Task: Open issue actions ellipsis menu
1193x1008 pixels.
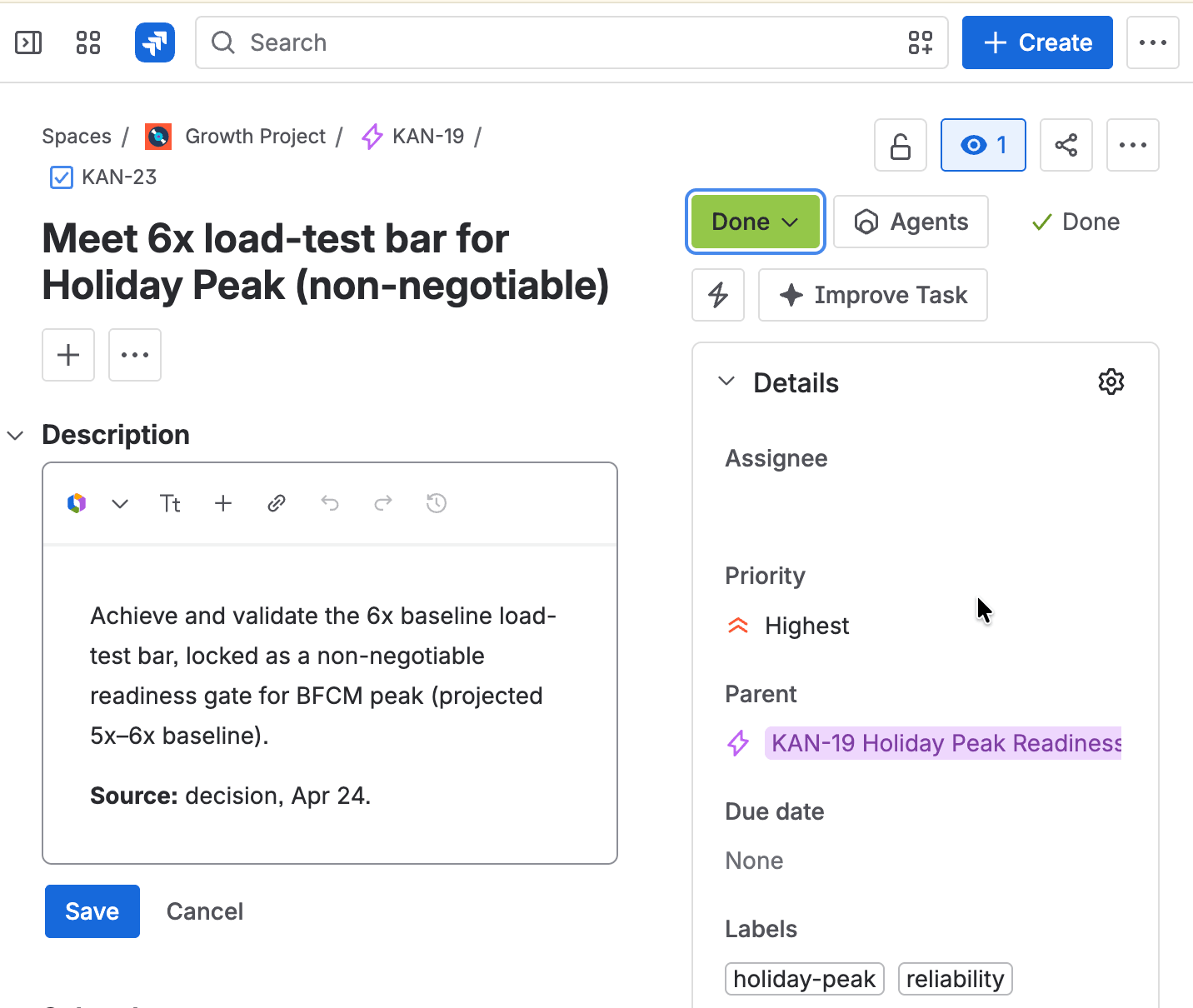Action: 1133,145
